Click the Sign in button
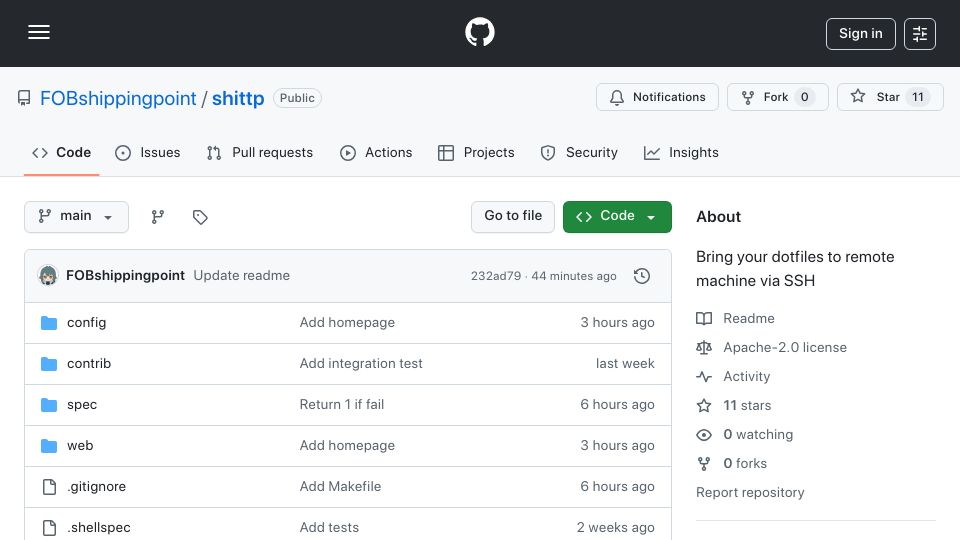 pyautogui.click(x=860, y=34)
